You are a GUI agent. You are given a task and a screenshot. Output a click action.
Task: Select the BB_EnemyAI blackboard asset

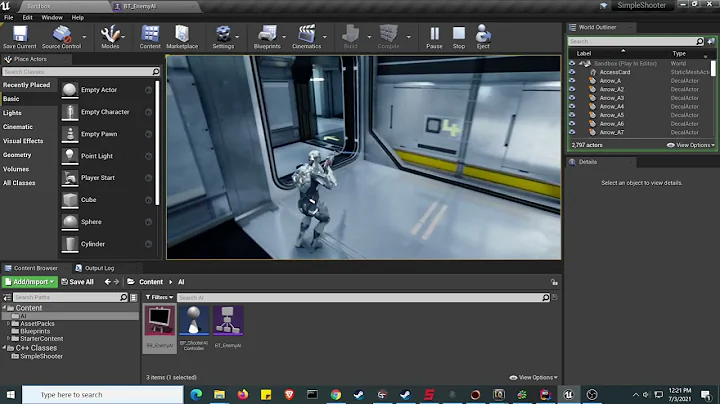(160, 328)
